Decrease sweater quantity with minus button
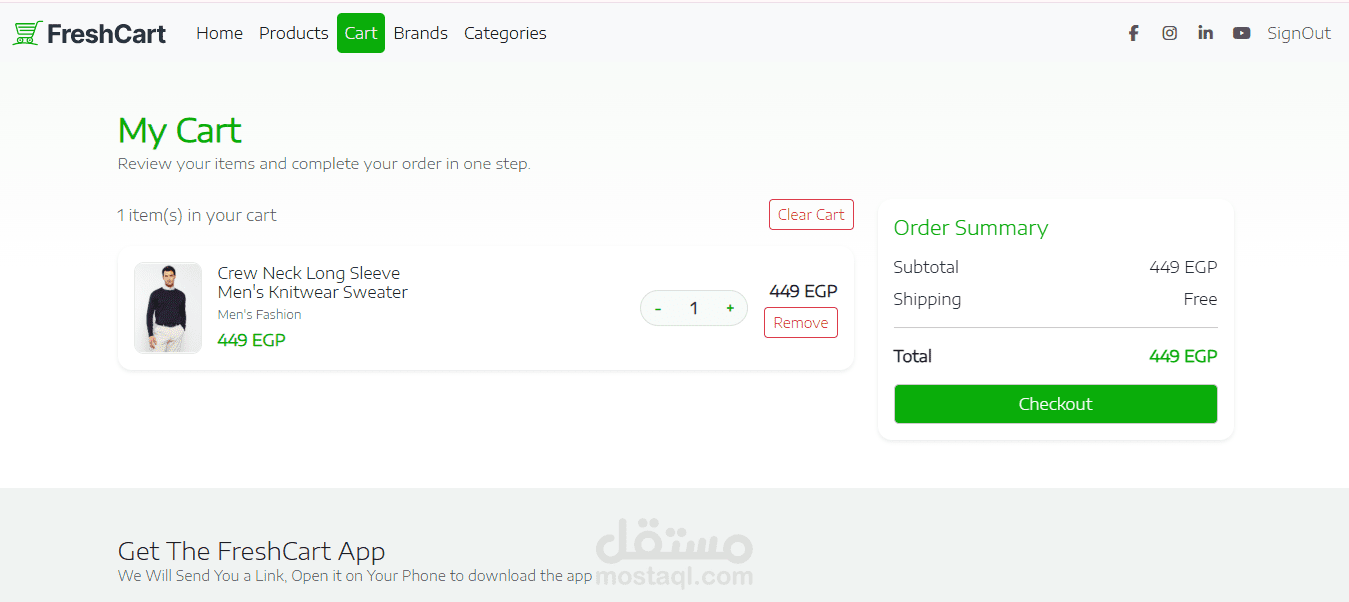Viewport: 1349px width, 602px height. tap(658, 308)
